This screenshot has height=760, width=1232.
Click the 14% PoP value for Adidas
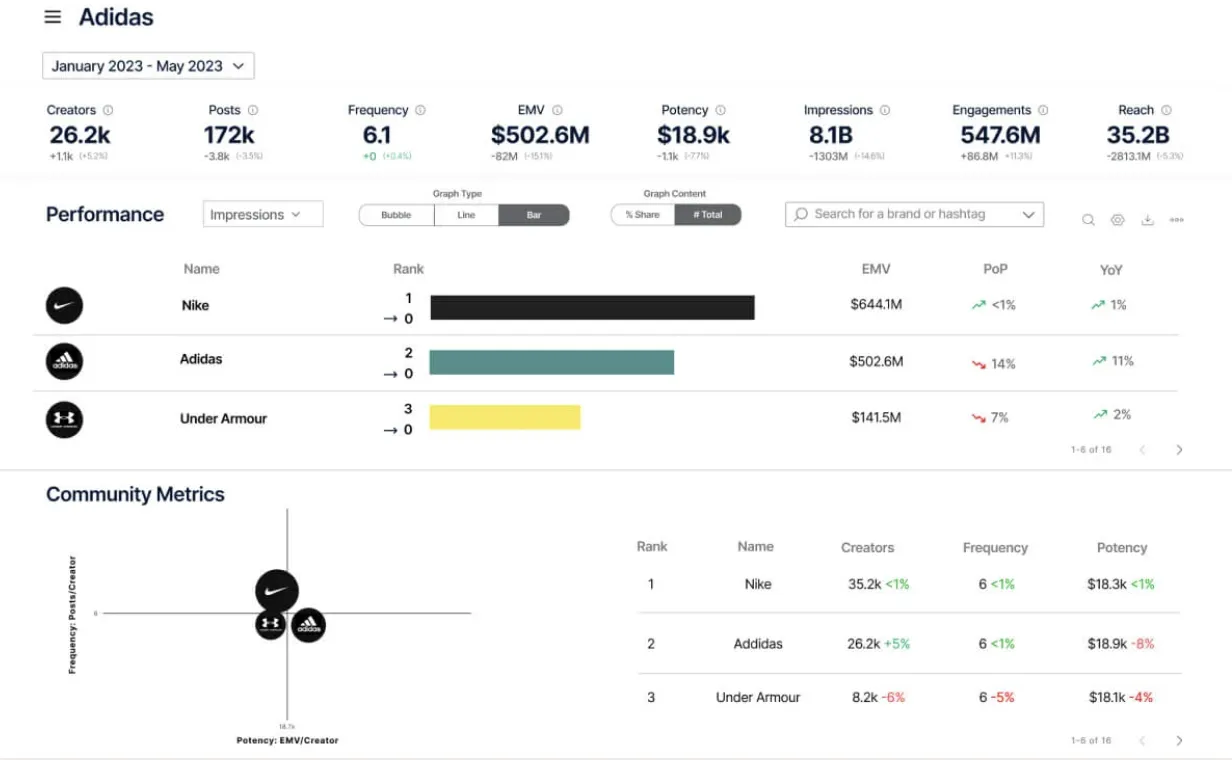(1003, 364)
